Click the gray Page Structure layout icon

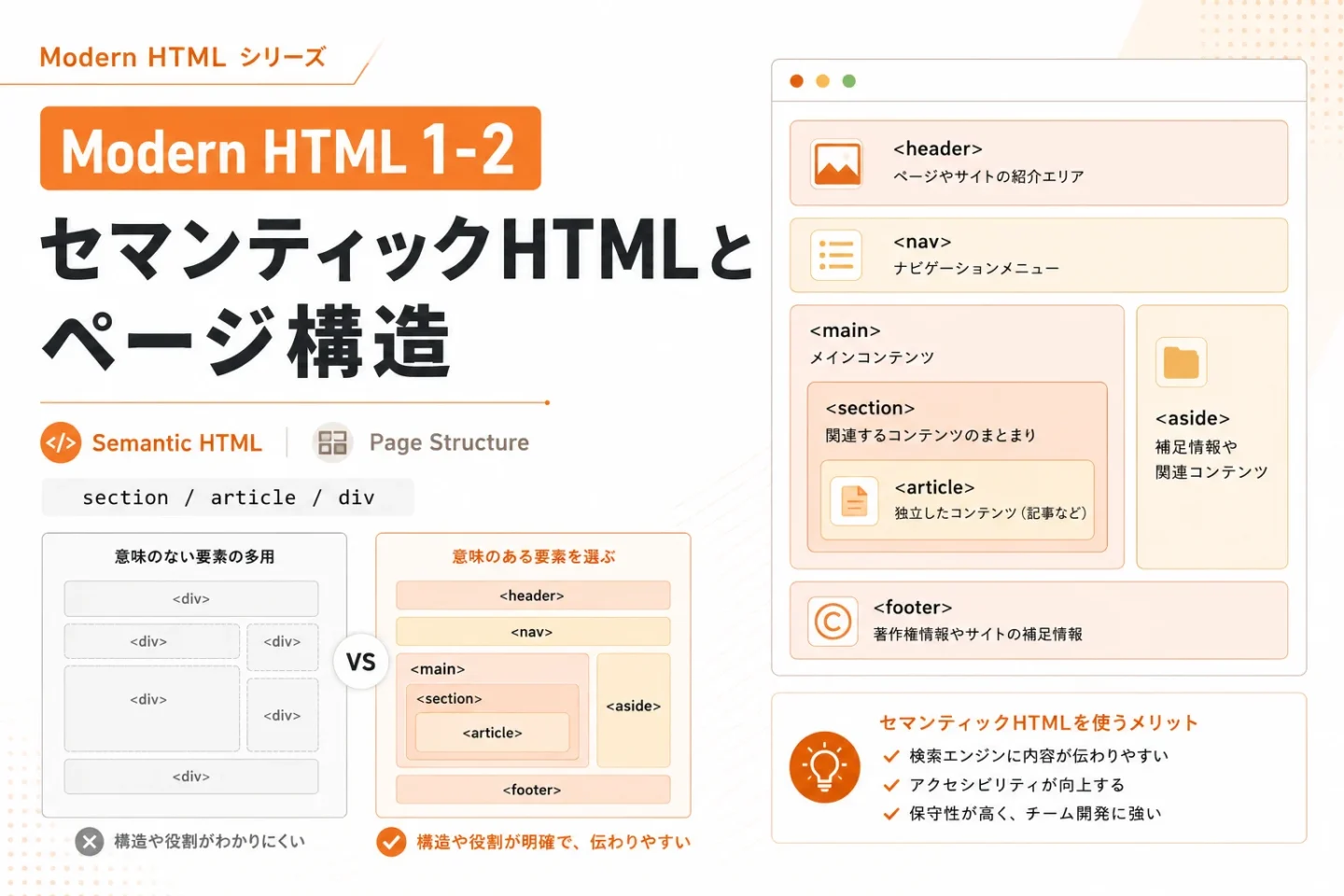[332, 442]
